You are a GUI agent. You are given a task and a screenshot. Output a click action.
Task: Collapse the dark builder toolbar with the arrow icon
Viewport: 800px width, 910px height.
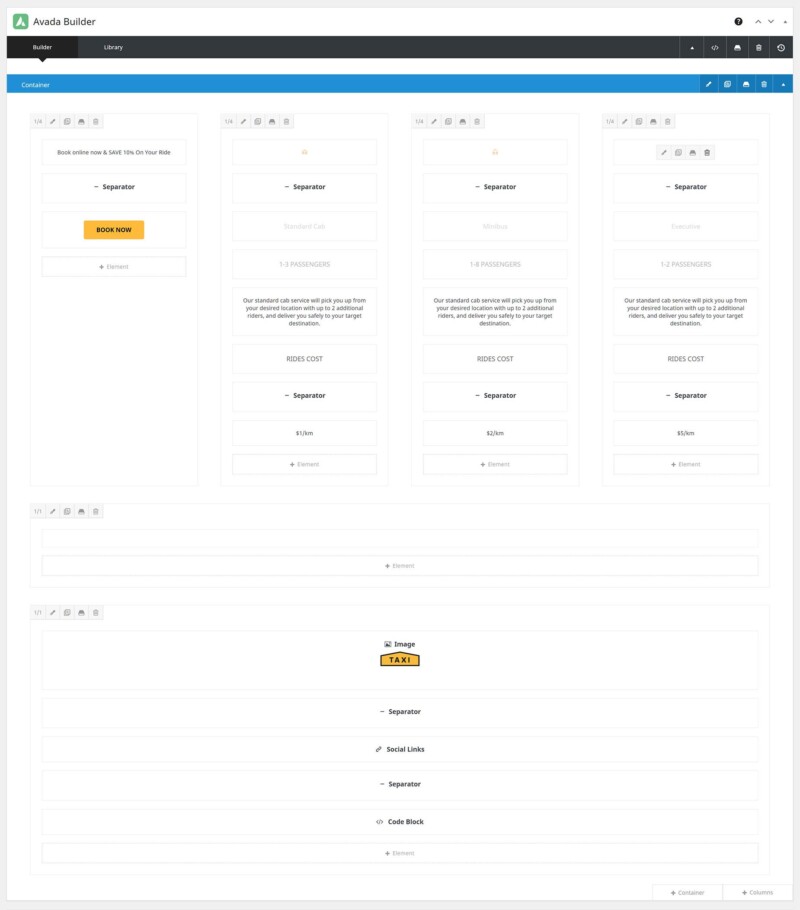(692, 47)
